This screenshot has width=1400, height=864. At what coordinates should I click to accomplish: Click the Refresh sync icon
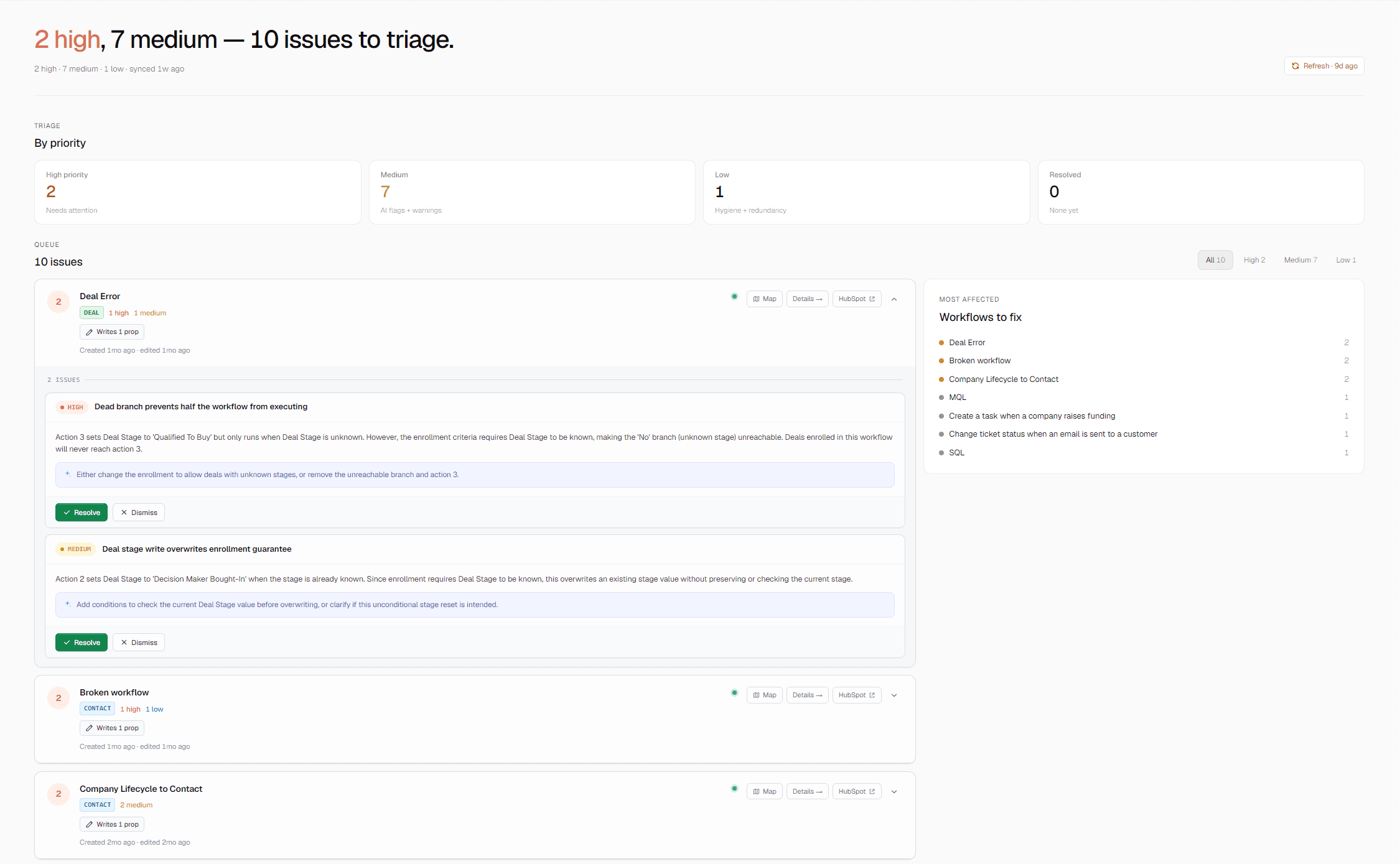(1295, 66)
